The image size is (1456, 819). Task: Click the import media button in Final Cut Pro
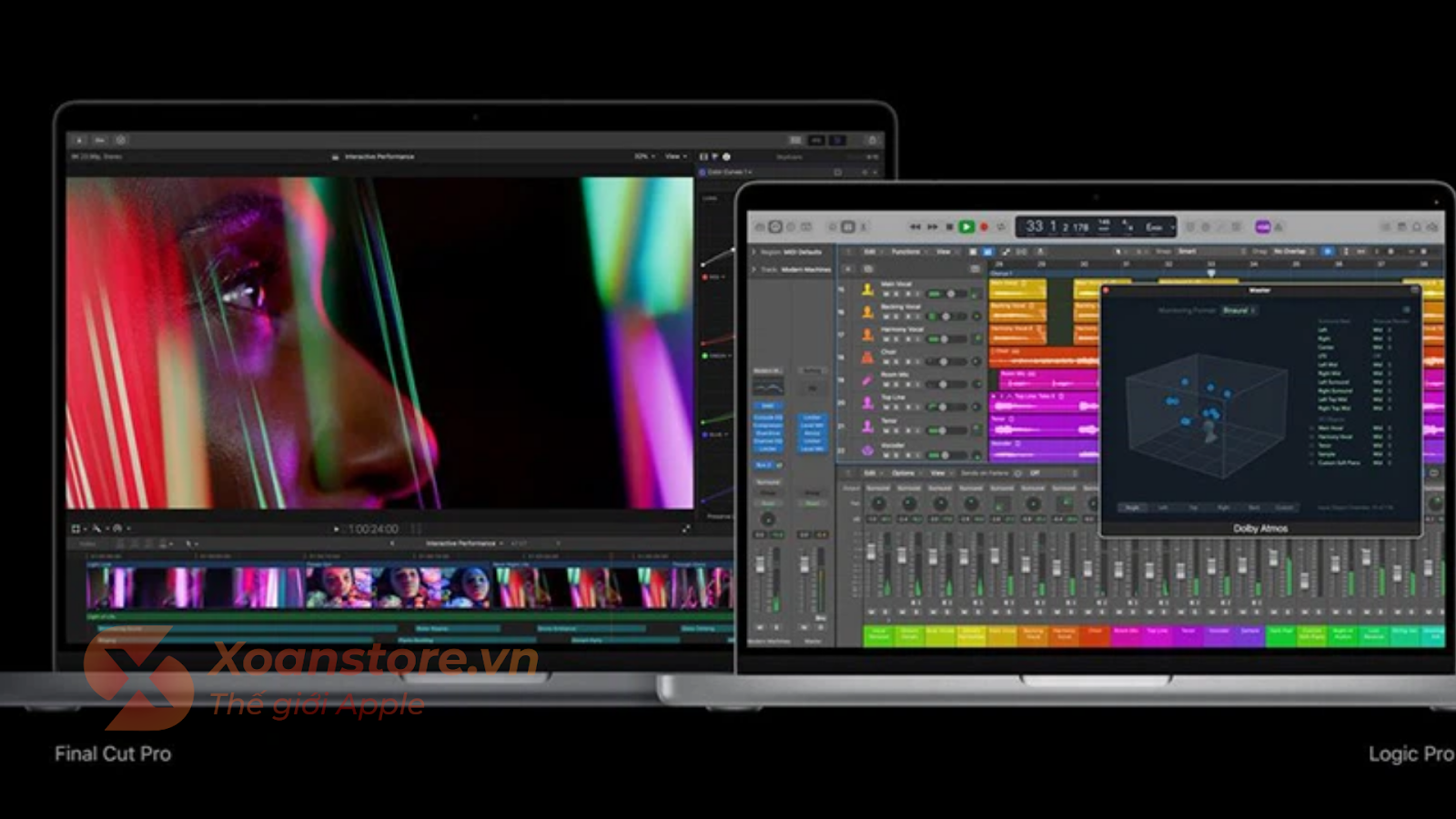[x=79, y=140]
